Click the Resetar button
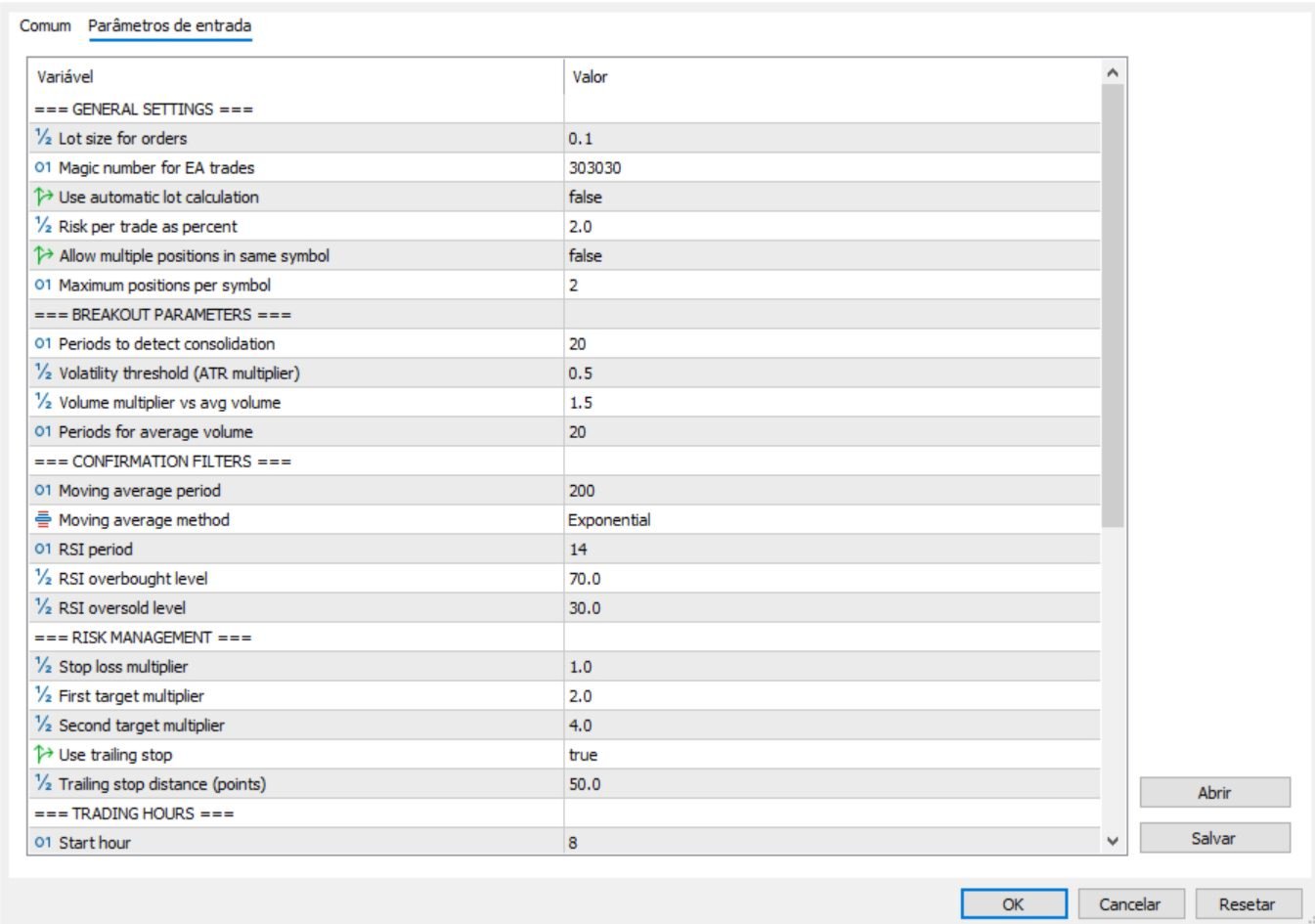The width and height of the screenshot is (1315, 924). (x=1247, y=904)
